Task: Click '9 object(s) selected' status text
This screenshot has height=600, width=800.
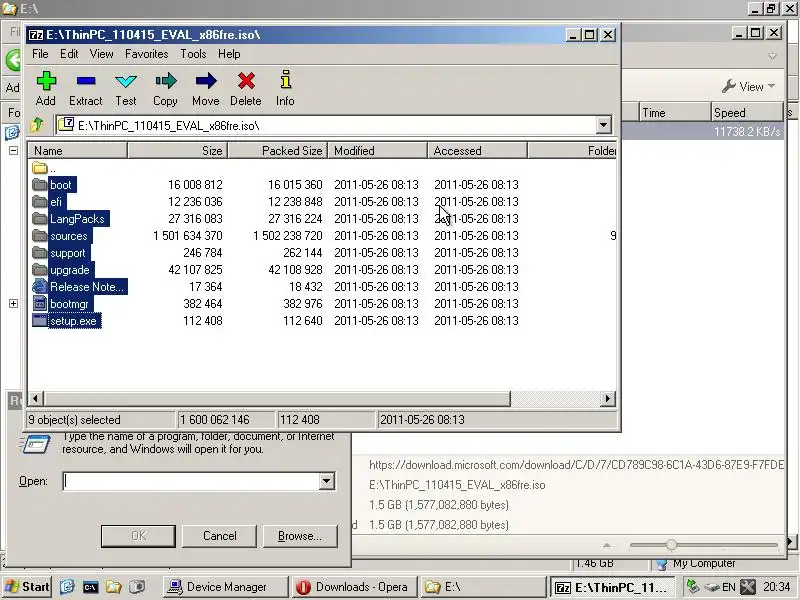Action: [74, 420]
